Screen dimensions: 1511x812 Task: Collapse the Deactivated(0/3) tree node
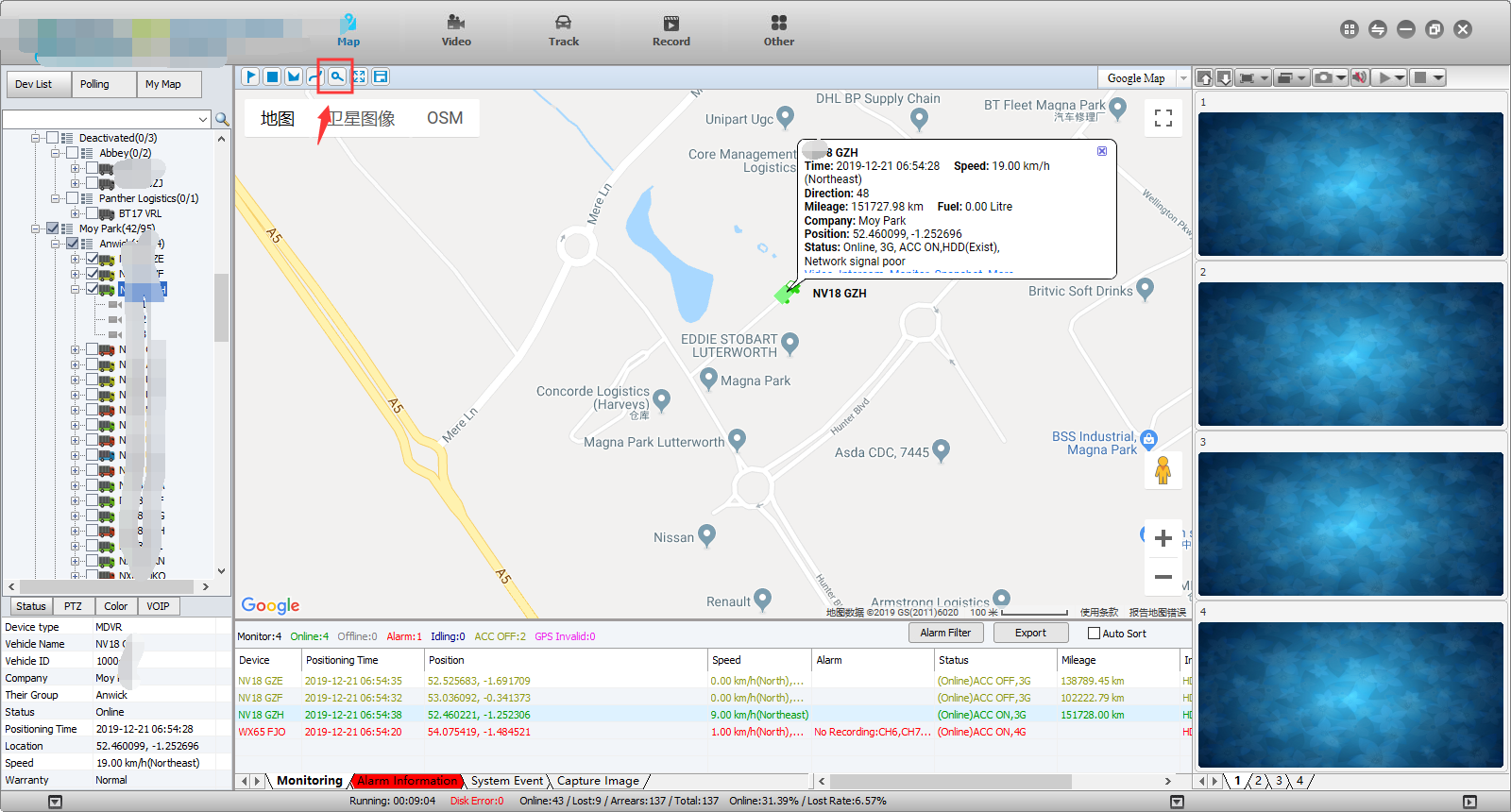click(36, 138)
